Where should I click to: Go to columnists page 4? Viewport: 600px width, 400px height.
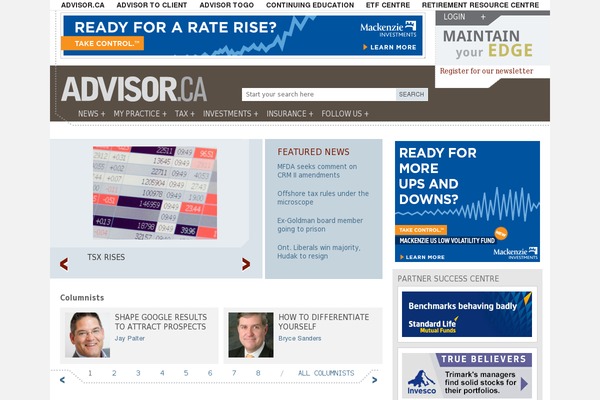(x=162, y=373)
